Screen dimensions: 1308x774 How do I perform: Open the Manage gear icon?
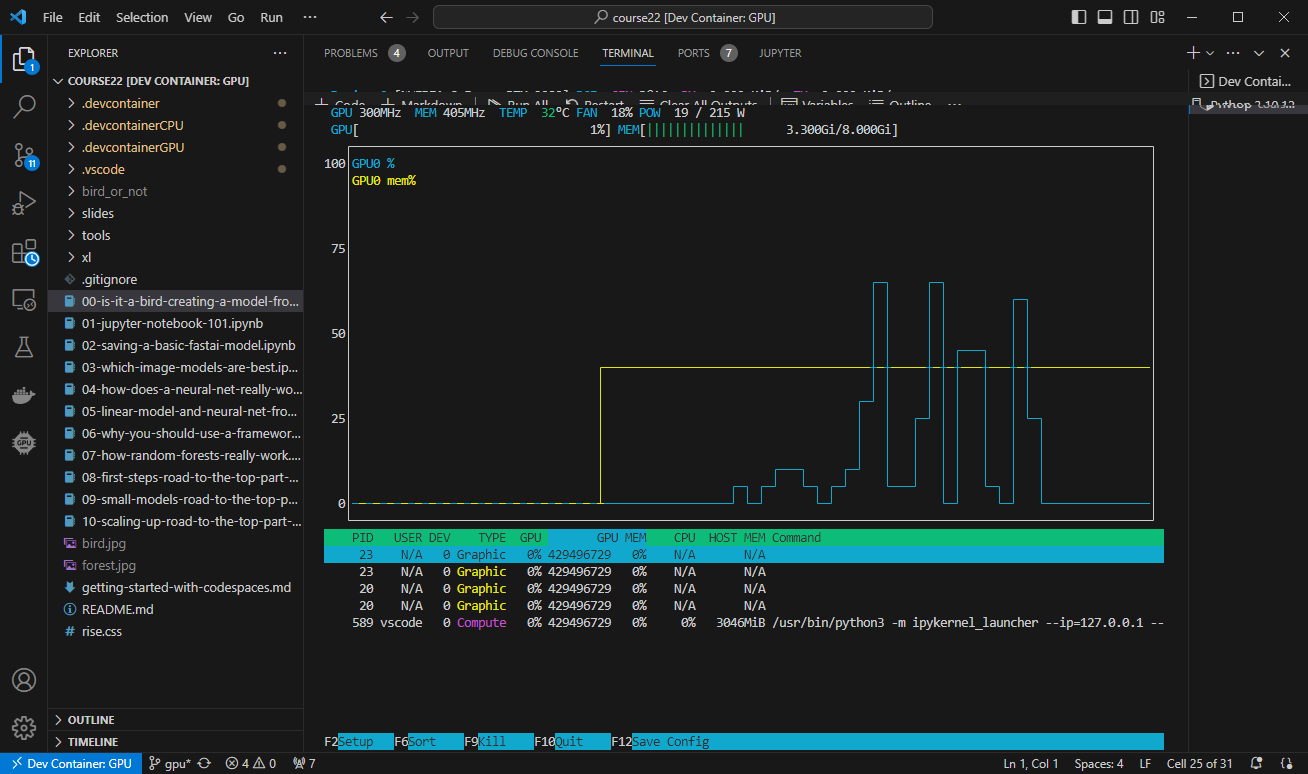[23, 727]
